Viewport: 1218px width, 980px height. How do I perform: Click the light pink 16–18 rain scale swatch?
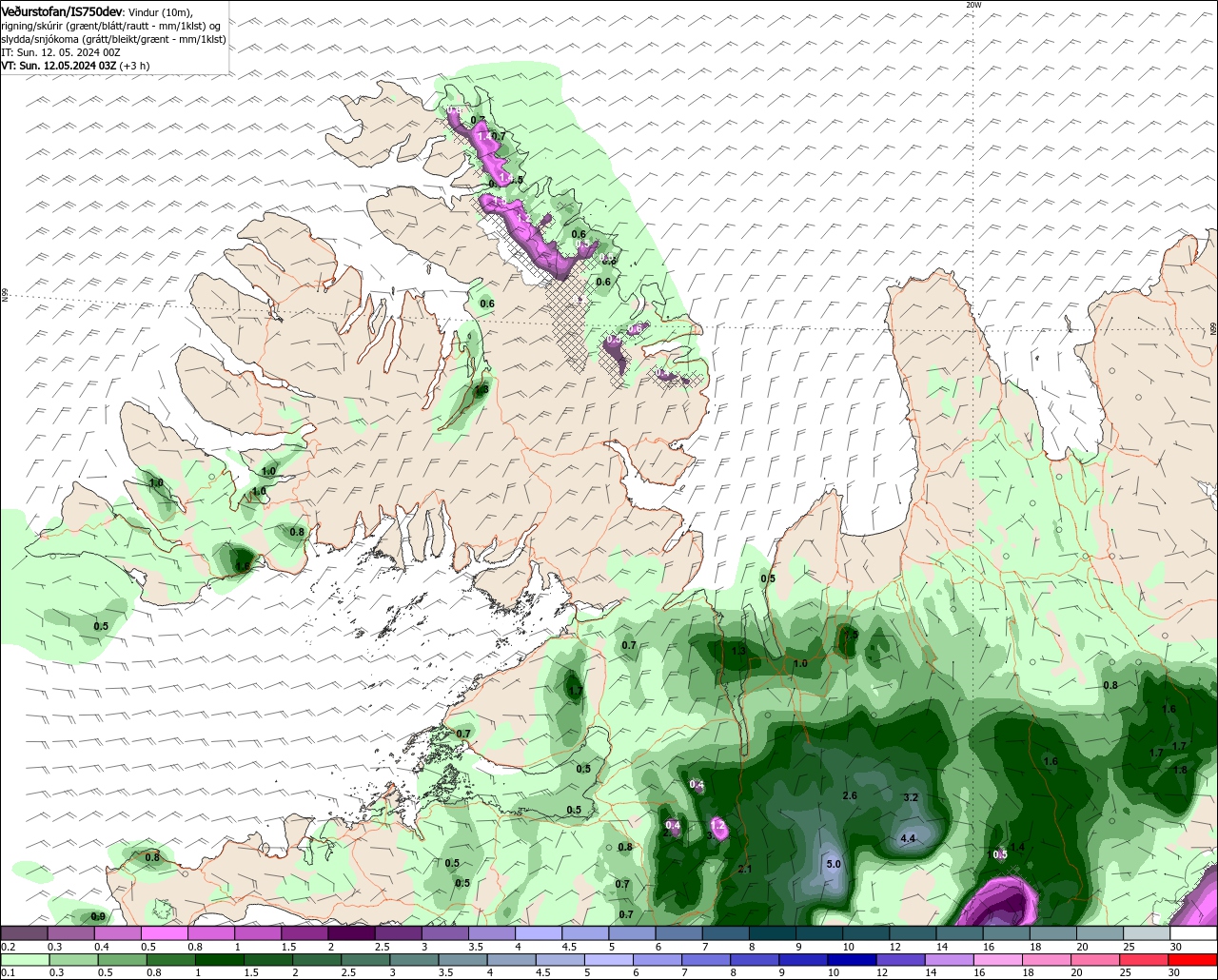pos(998,960)
